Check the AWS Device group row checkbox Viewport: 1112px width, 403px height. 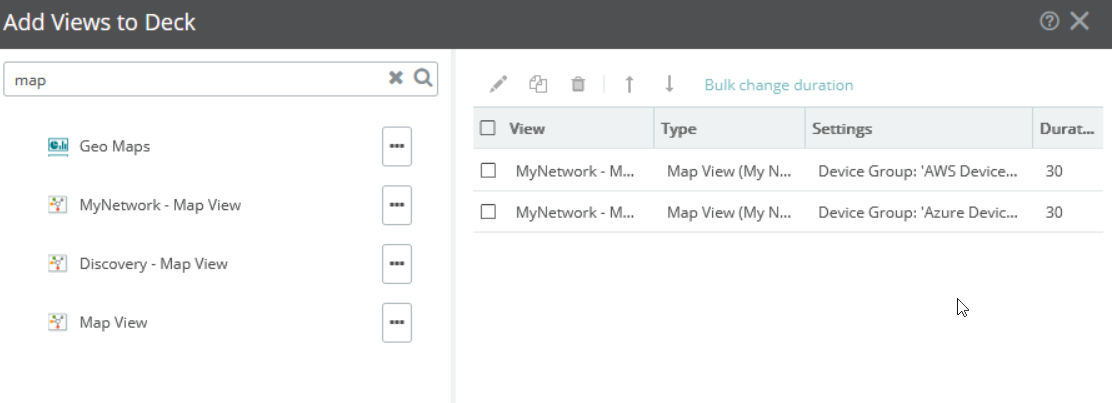point(487,170)
